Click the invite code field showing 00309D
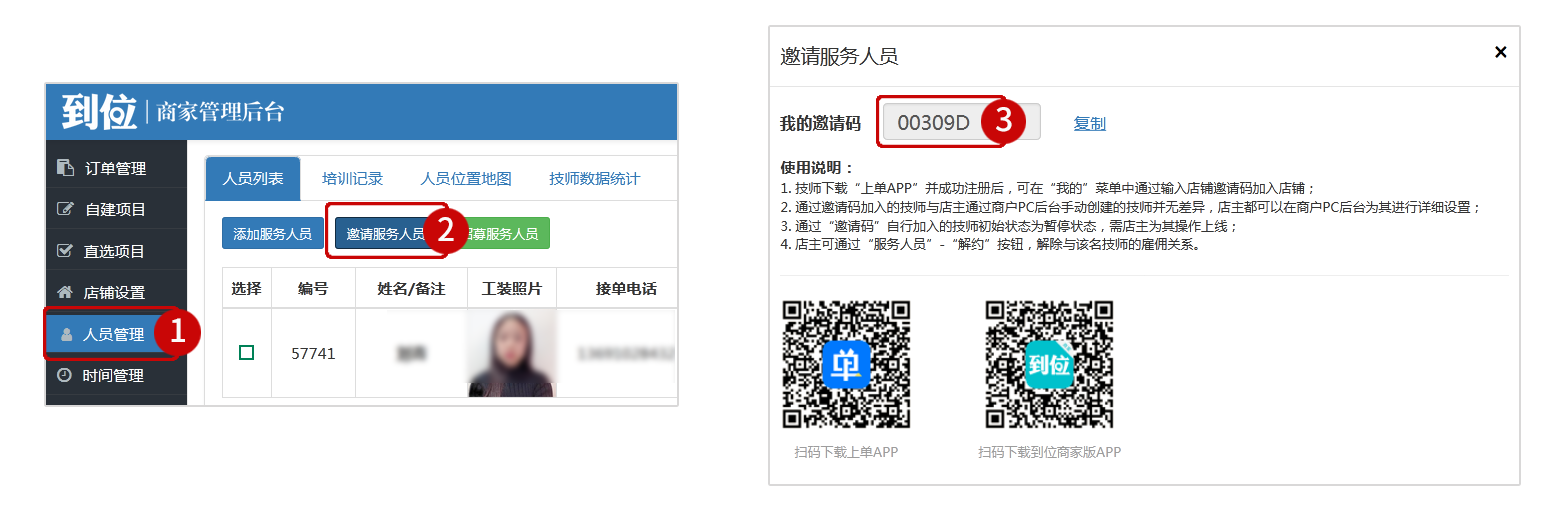This screenshot has width=1544, height=513. [x=933, y=123]
